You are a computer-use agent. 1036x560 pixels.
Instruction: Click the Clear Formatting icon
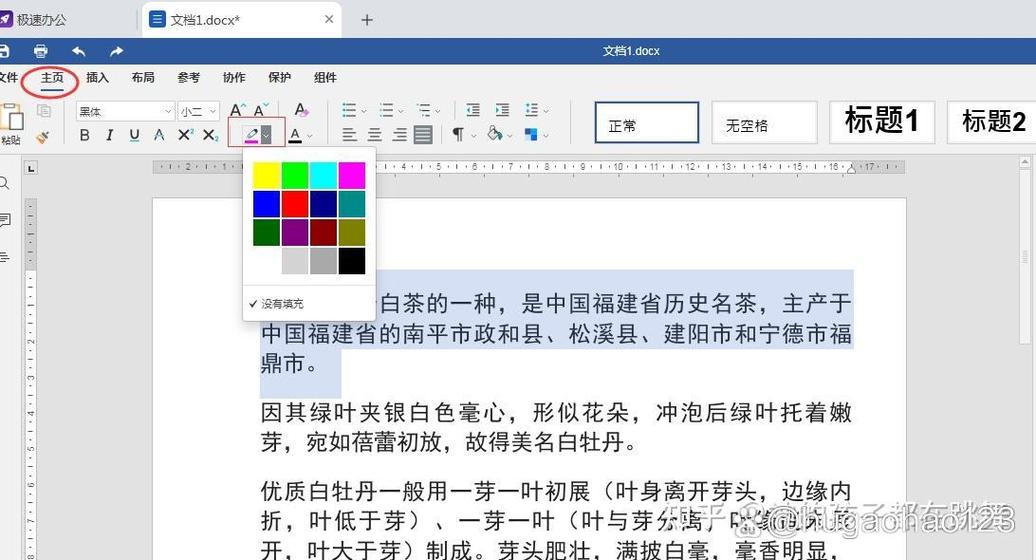coord(301,110)
